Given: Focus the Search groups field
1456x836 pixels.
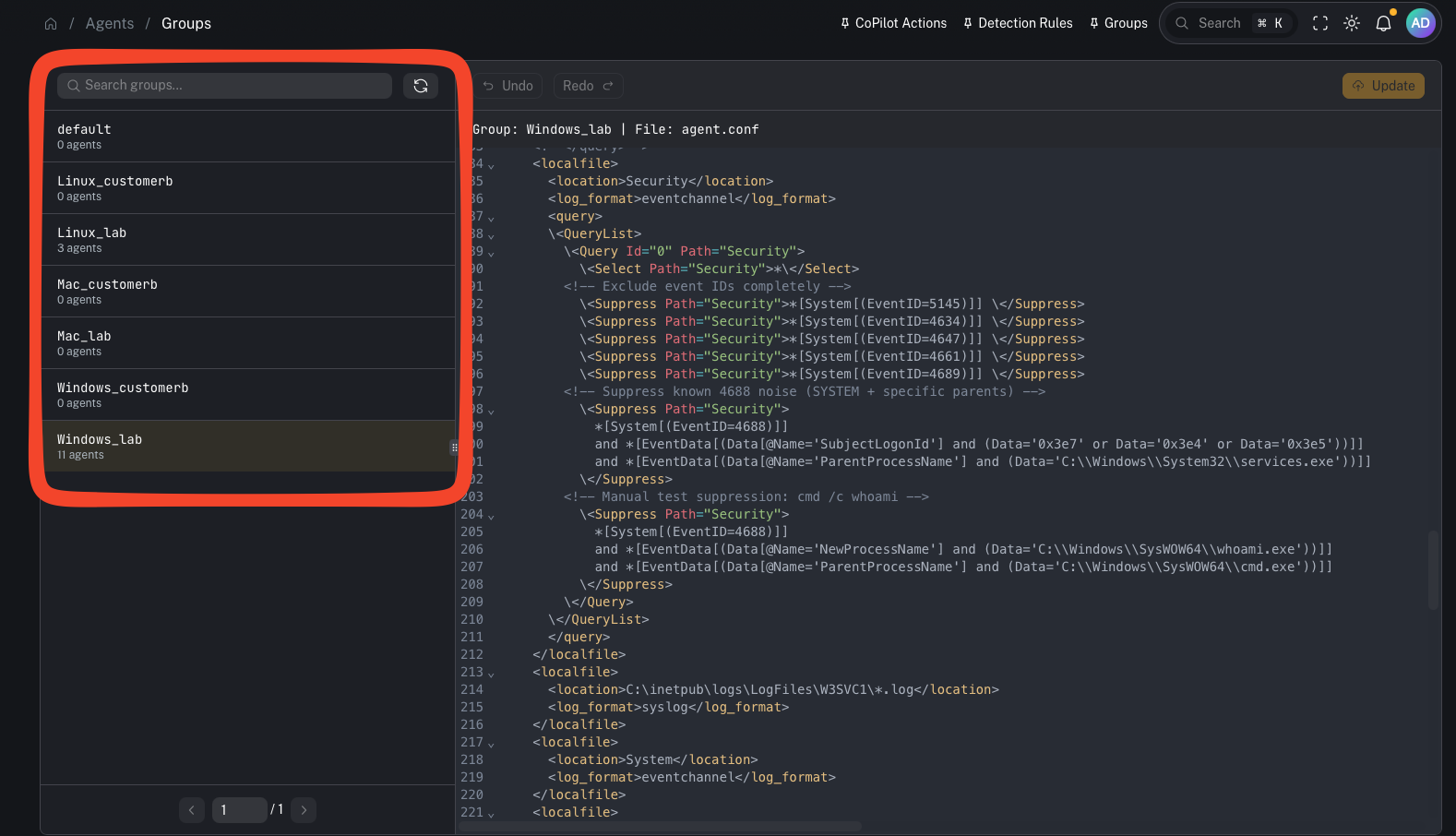Looking at the screenshot, I should [224, 85].
